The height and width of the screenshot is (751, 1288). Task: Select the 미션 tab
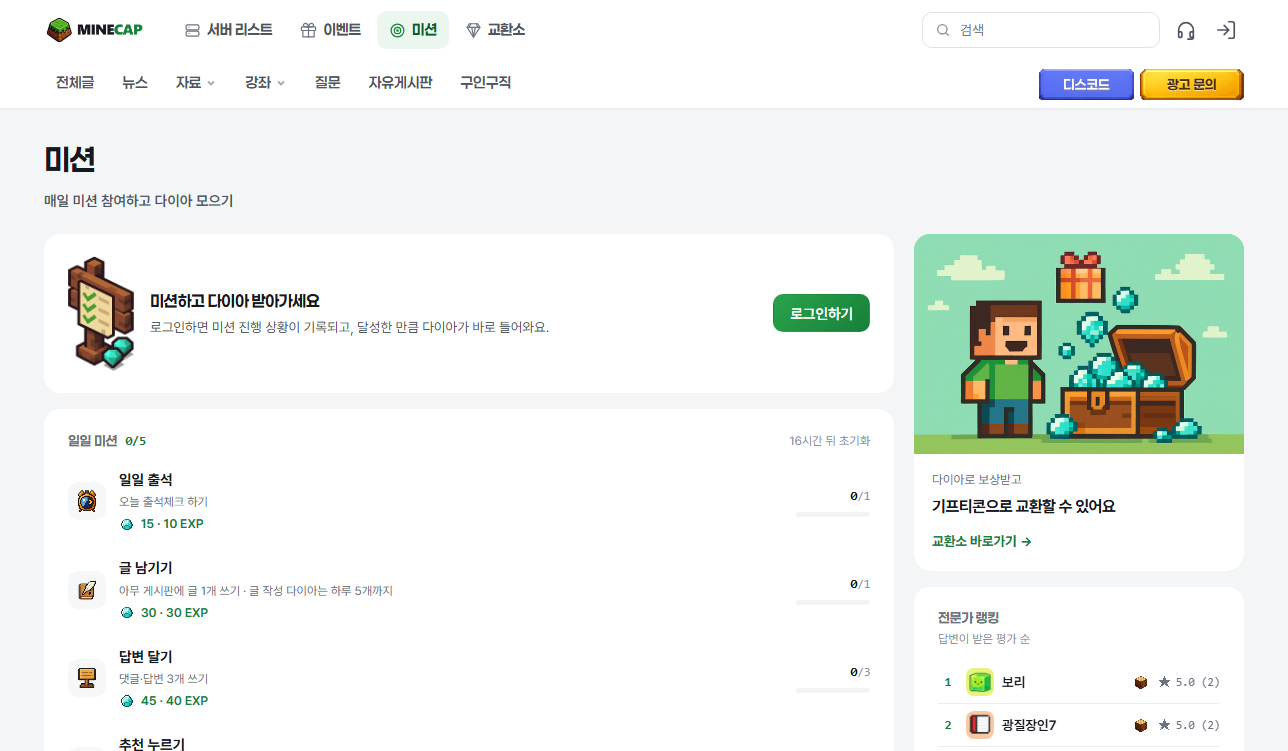pos(413,30)
